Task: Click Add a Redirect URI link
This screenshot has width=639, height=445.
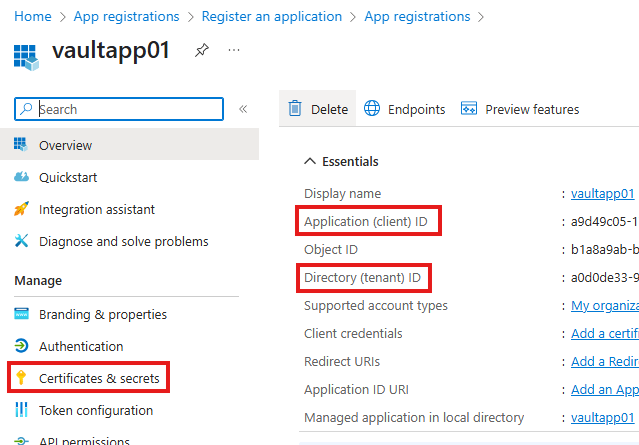Action: coord(605,361)
